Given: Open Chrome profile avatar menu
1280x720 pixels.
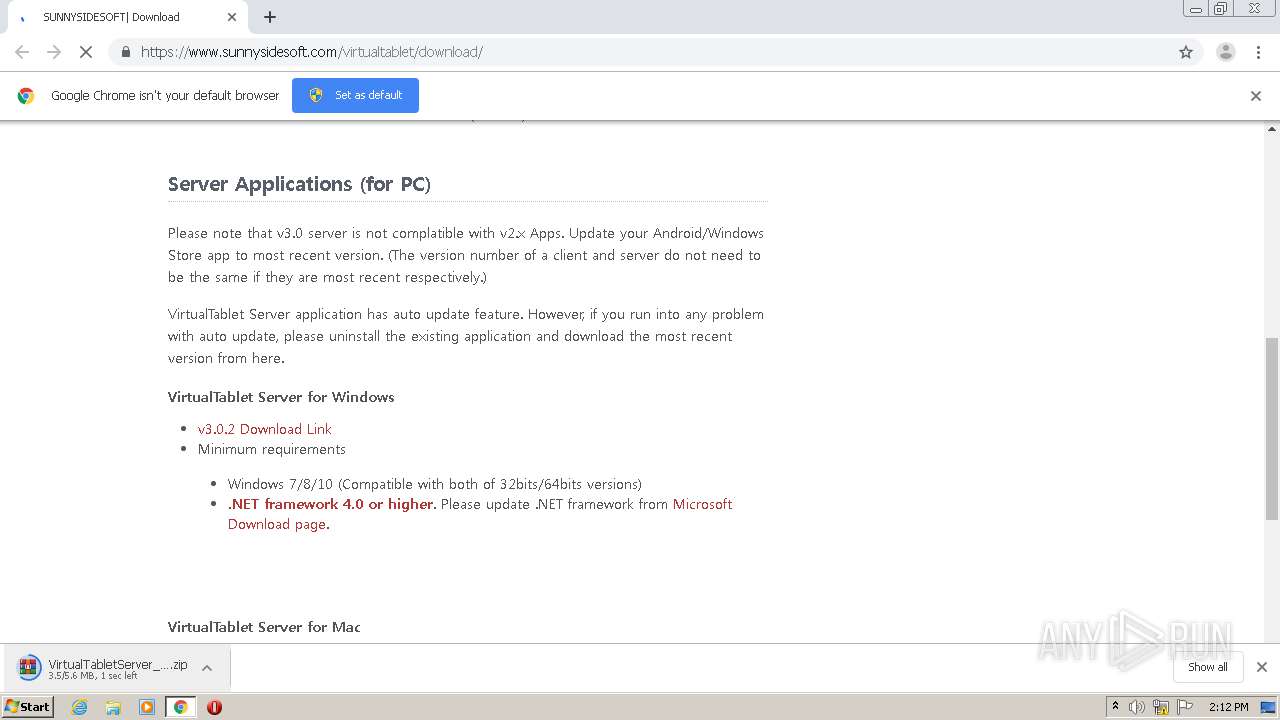Looking at the screenshot, I should click(1226, 52).
